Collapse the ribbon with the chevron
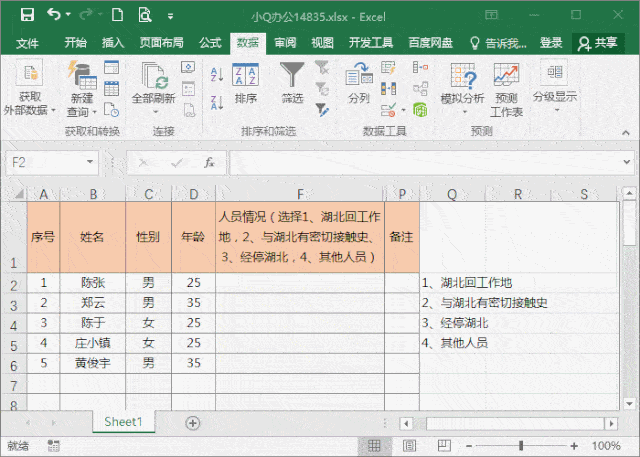The height and width of the screenshot is (457, 640). pos(625,132)
